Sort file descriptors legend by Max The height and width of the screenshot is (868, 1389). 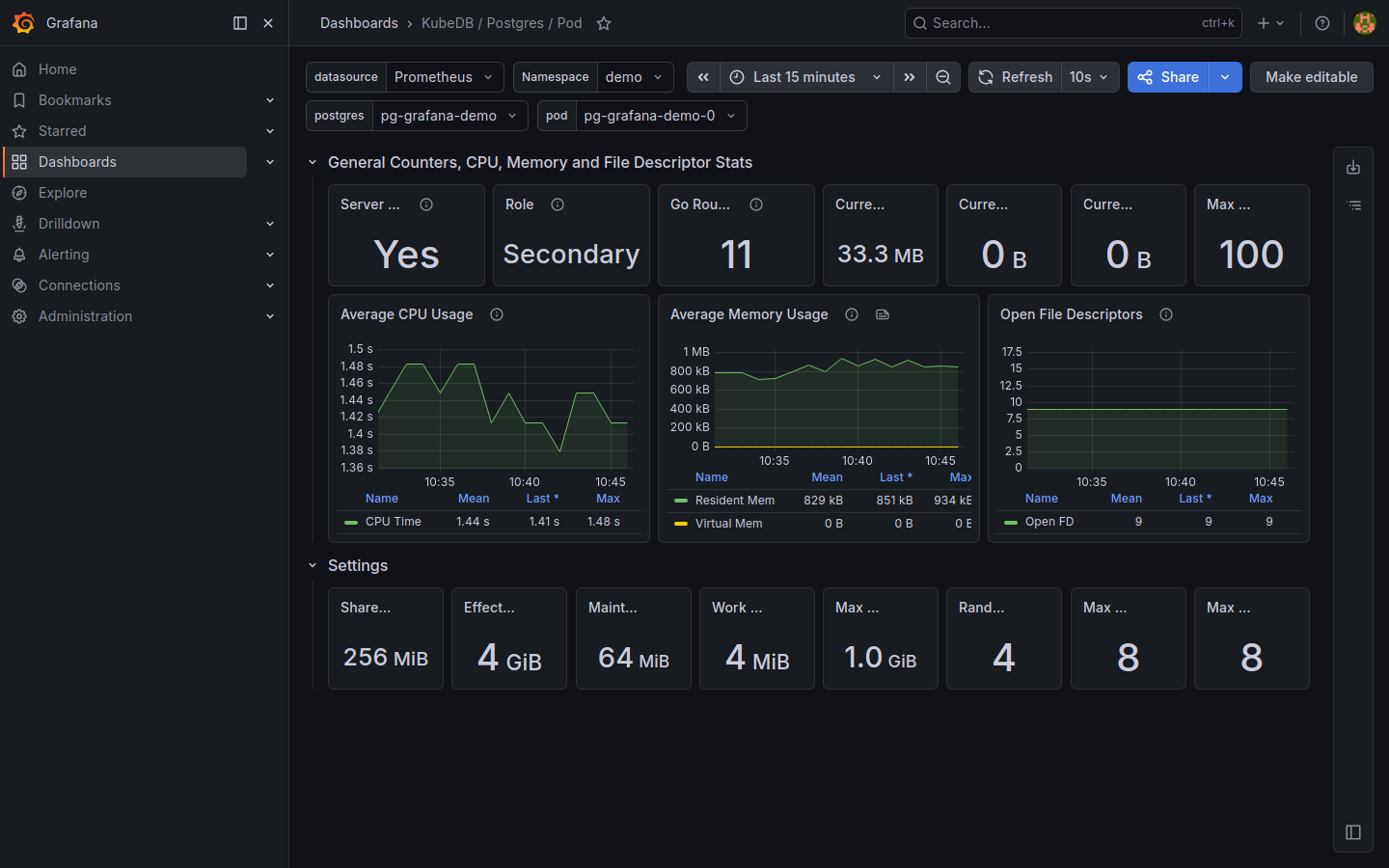point(1261,499)
